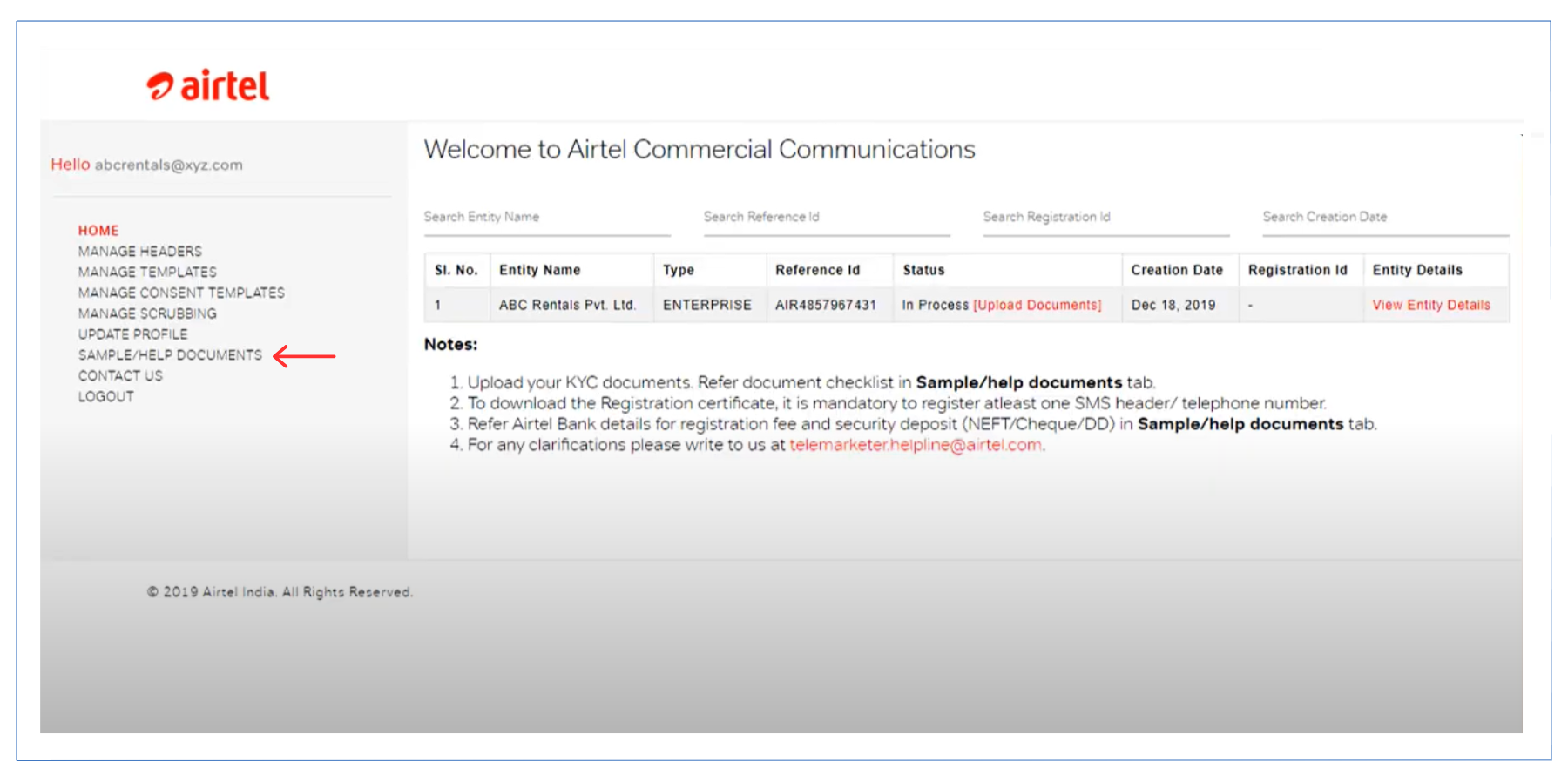Image resolution: width=1568 pixels, height=775 pixels.
Task: Open SAMPLE/HELP DOCUMENTS
Action: click(x=170, y=355)
